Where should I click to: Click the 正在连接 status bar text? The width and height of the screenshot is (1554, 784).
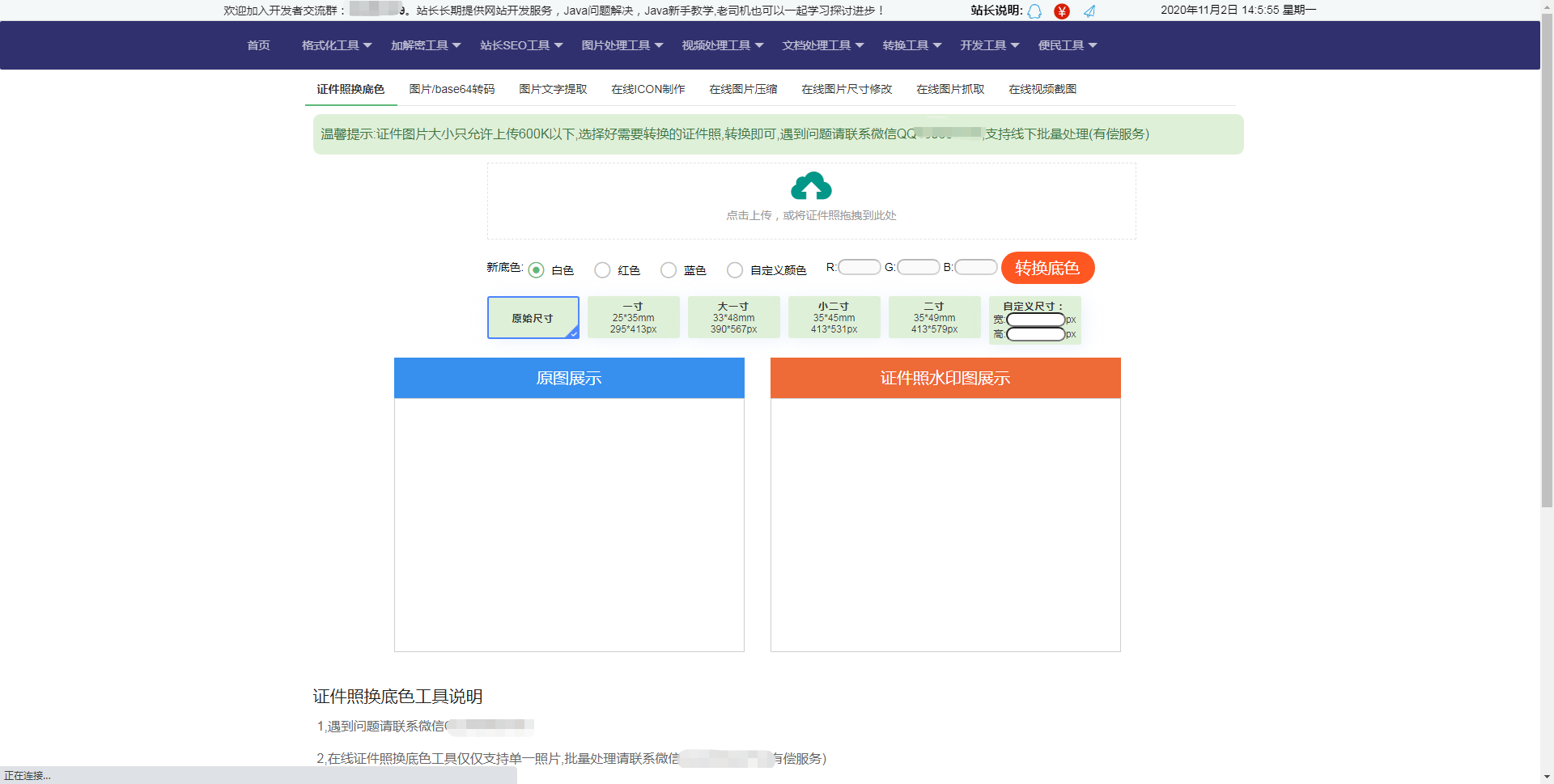[28, 776]
